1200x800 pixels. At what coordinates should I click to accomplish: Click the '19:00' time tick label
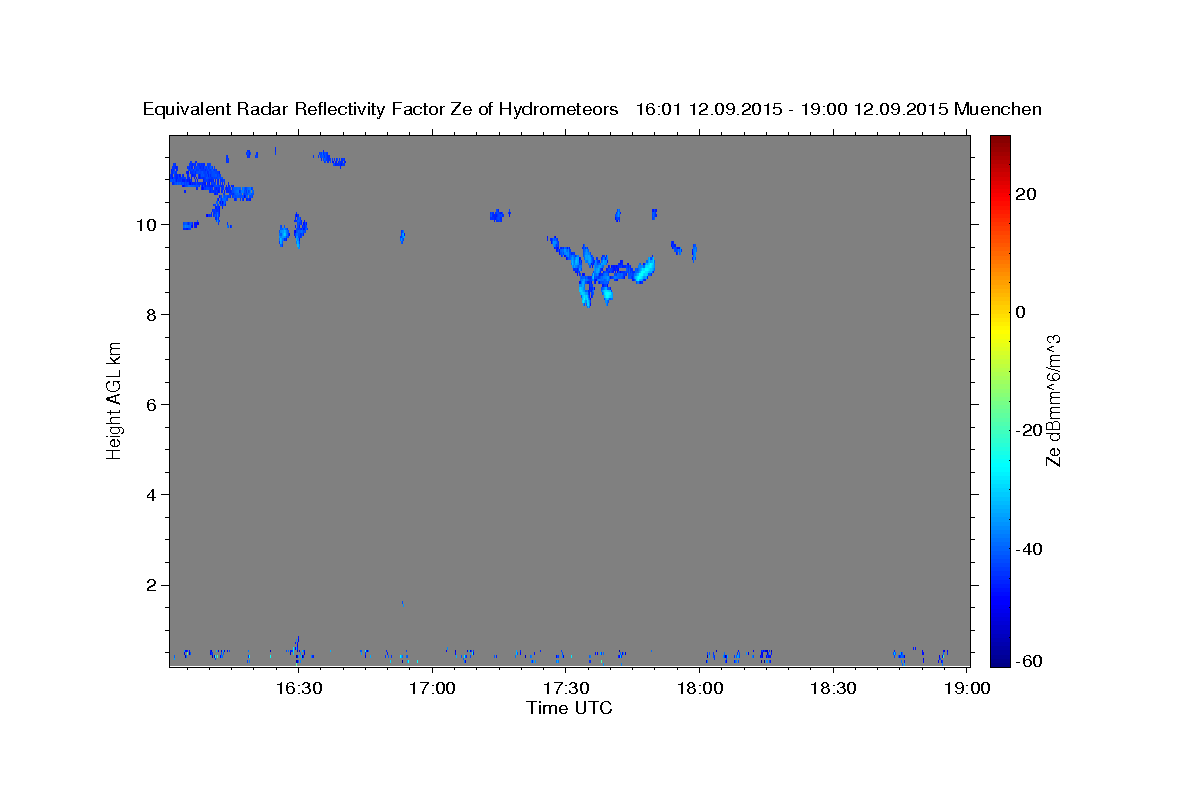967,688
